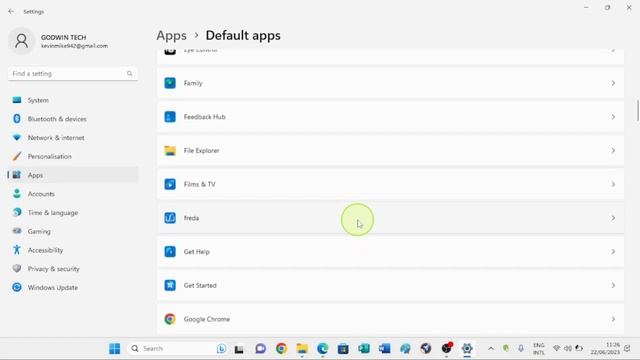Open Gaming settings

point(73,231)
